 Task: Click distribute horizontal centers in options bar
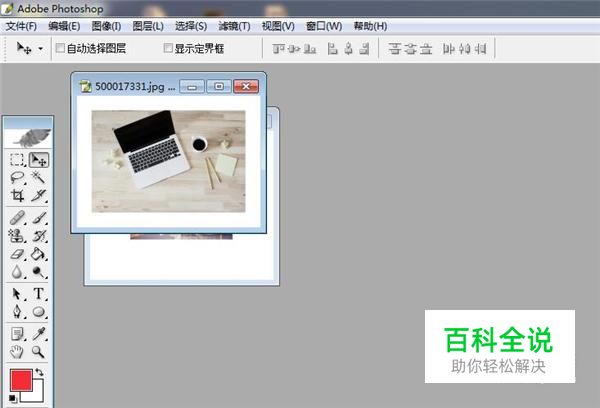pyautogui.click(x=464, y=49)
